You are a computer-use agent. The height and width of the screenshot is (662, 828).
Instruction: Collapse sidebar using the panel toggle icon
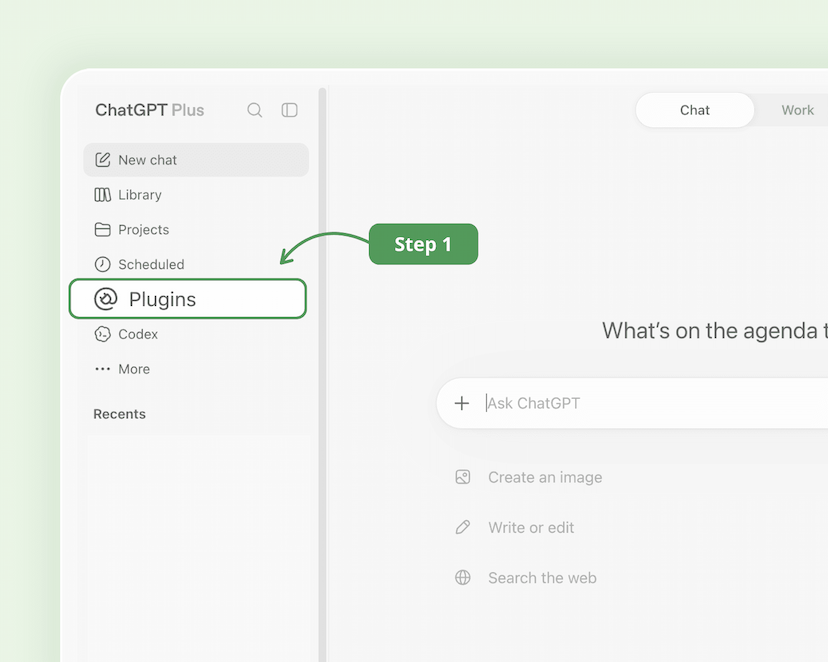289,110
